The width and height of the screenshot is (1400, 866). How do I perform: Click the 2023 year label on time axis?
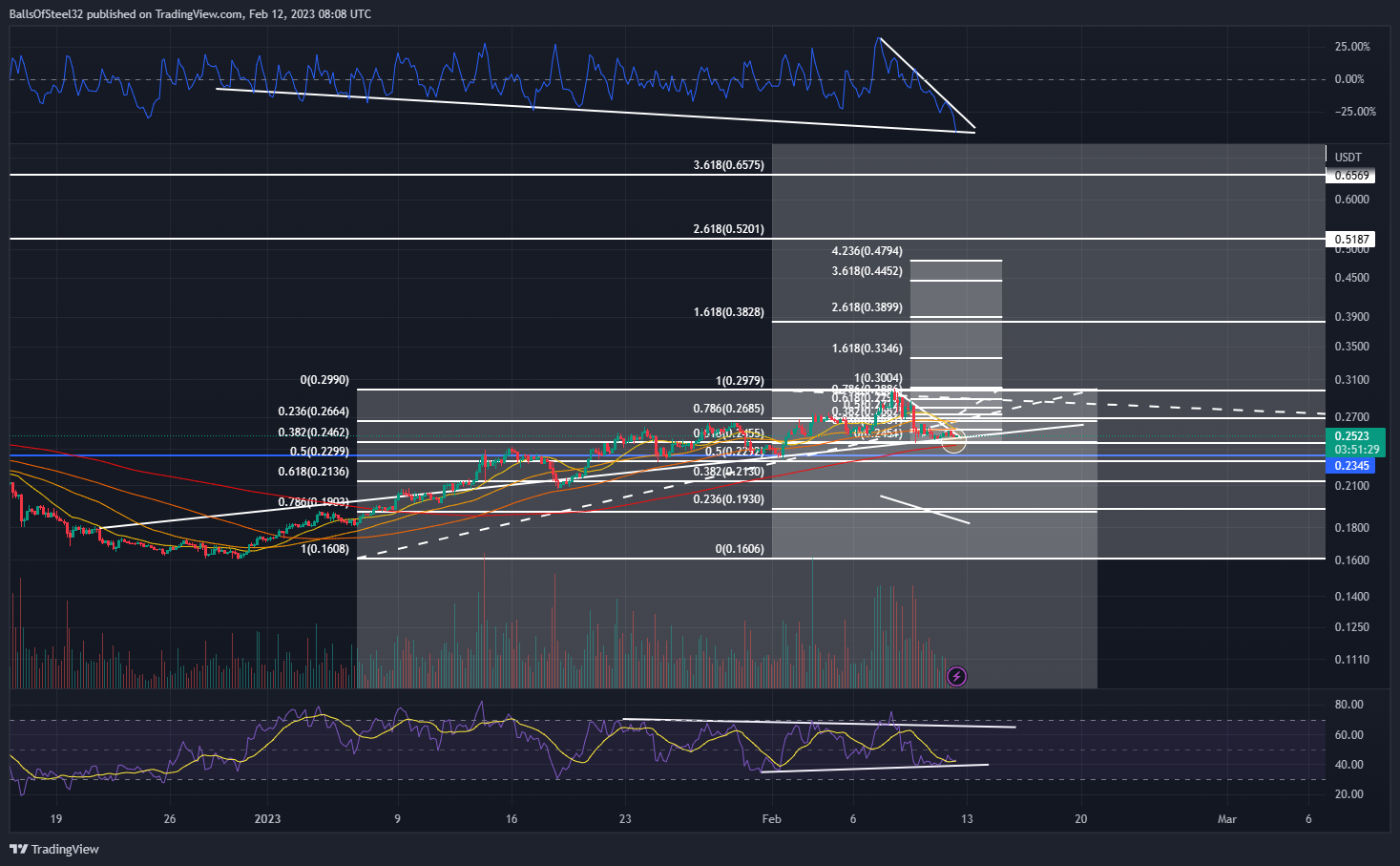268,819
